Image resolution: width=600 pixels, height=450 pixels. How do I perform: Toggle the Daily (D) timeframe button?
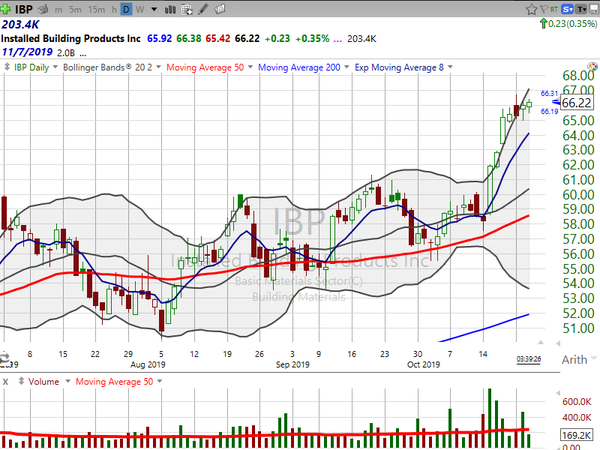point(126,10)
